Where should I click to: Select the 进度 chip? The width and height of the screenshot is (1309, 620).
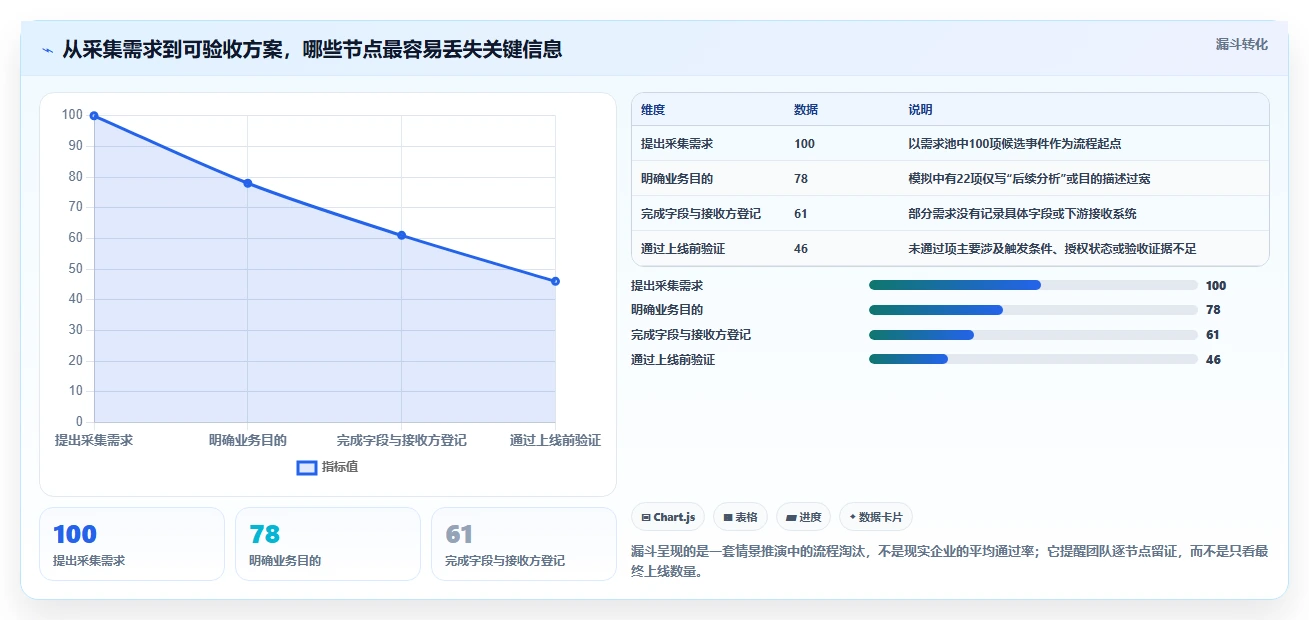coord(804,517)
